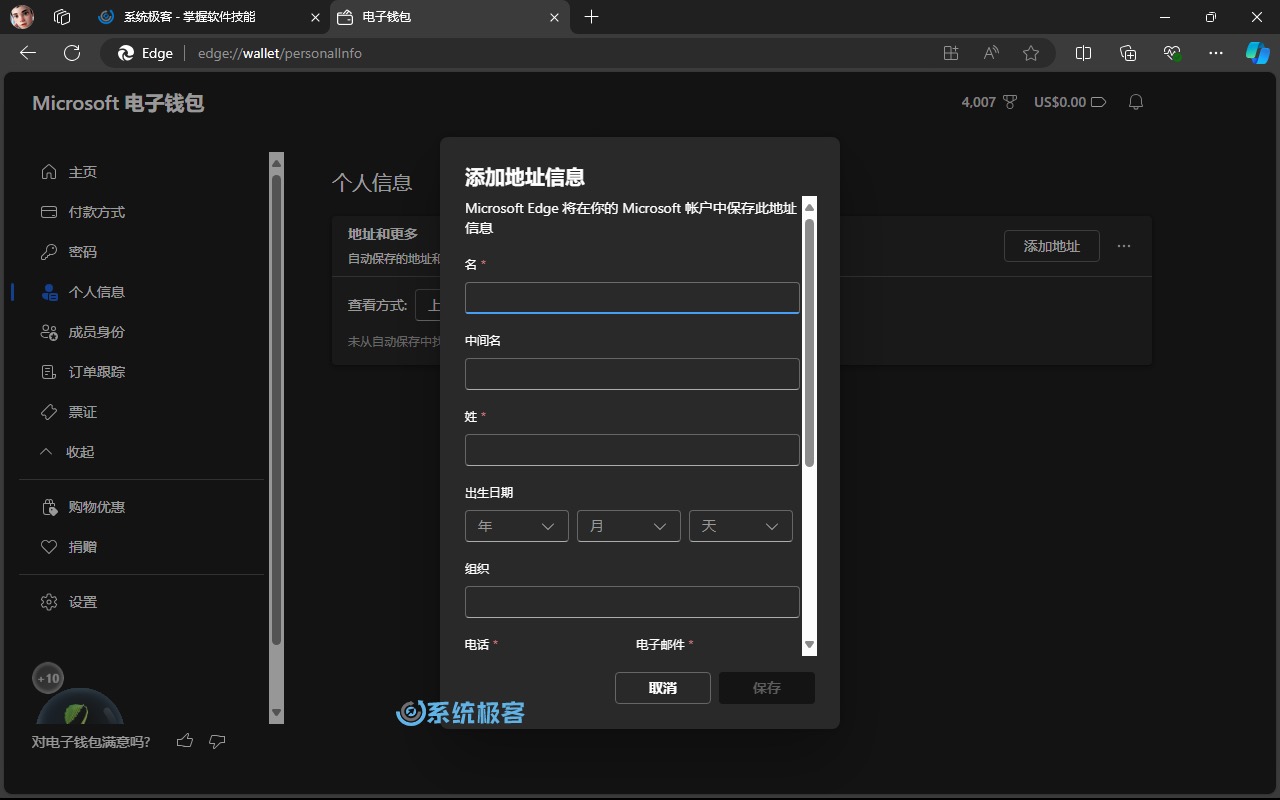Viewport: 1280px width, 800px height.
Task: Click the 保存 save button
Action: [x=767, y=688]
